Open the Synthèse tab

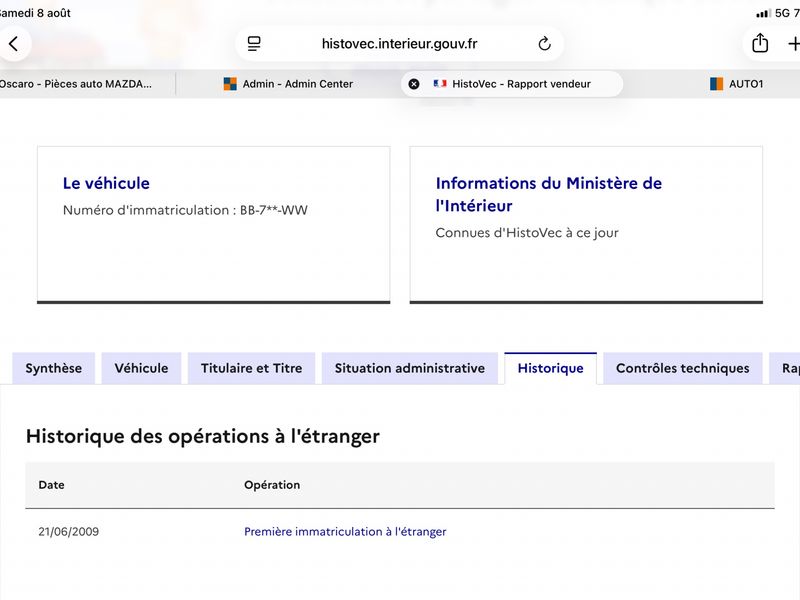(54, 368)
